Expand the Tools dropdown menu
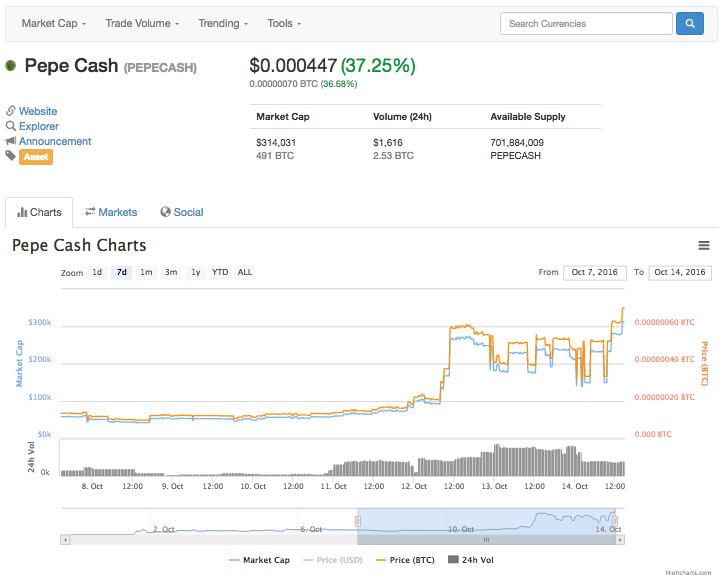 coord(284,24)
